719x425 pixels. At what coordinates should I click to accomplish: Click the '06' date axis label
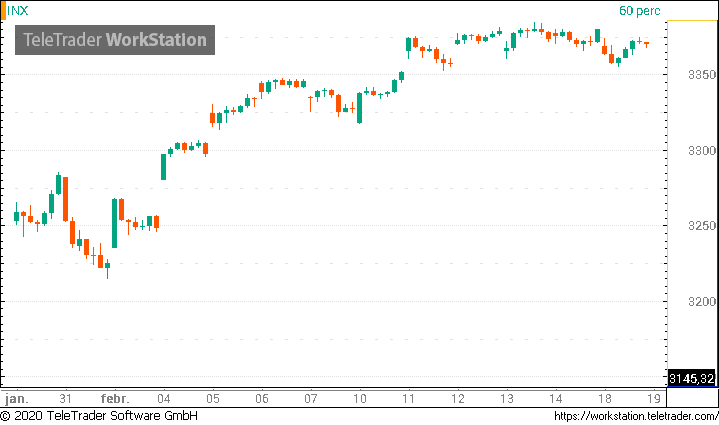point(262,398)
